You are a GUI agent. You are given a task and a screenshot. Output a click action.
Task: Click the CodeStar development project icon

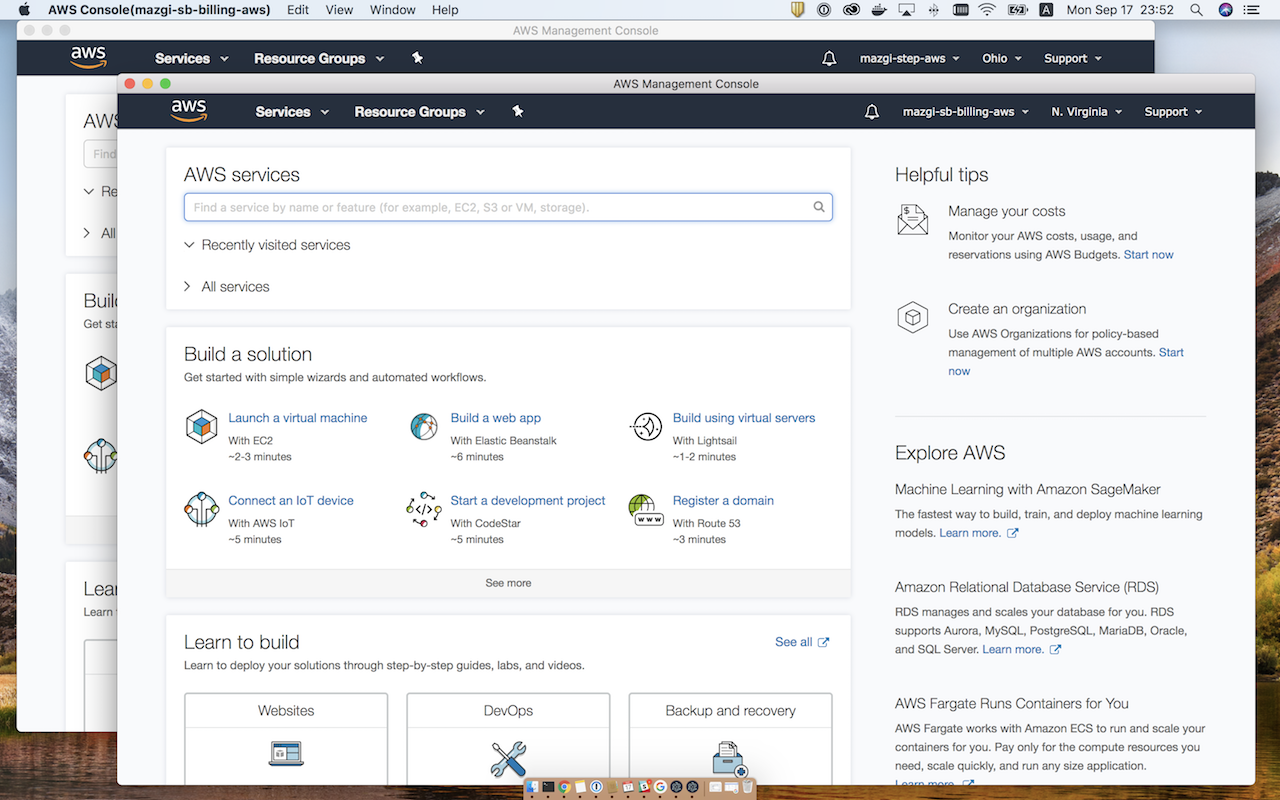tap(424, 509)
